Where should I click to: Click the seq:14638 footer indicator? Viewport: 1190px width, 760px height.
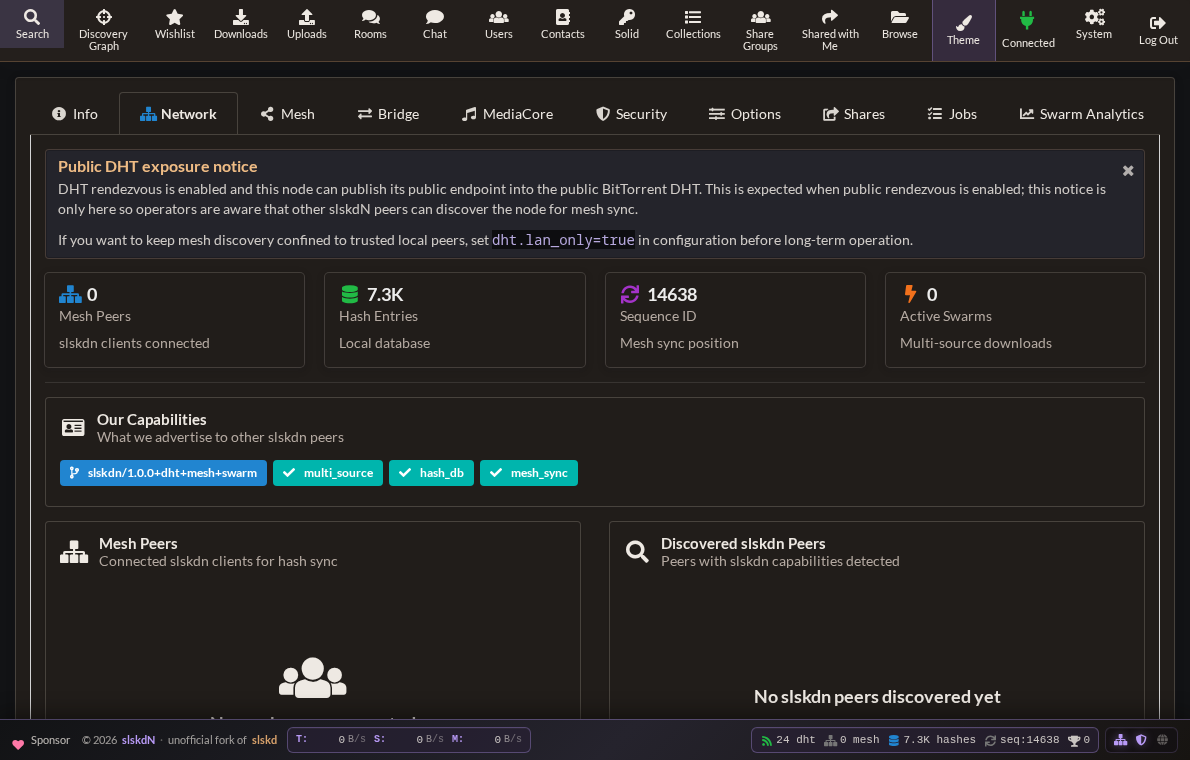[1022, 740]
